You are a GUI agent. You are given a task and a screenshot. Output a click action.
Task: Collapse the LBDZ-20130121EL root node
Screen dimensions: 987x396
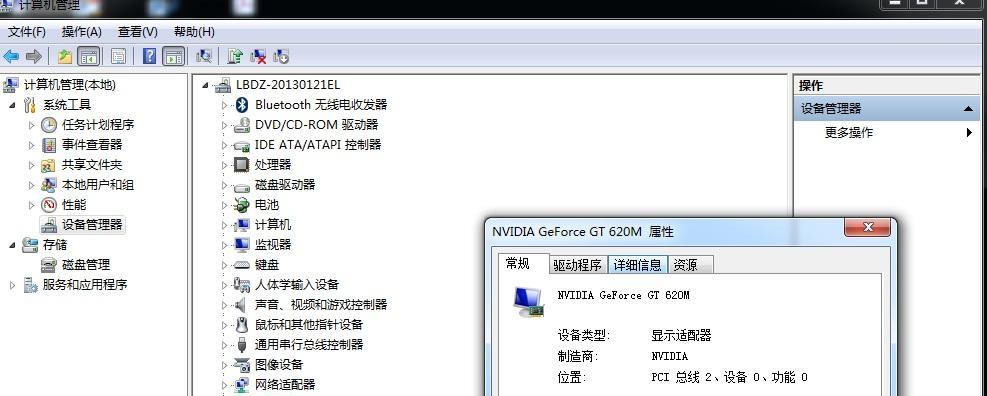pos(205,85)
